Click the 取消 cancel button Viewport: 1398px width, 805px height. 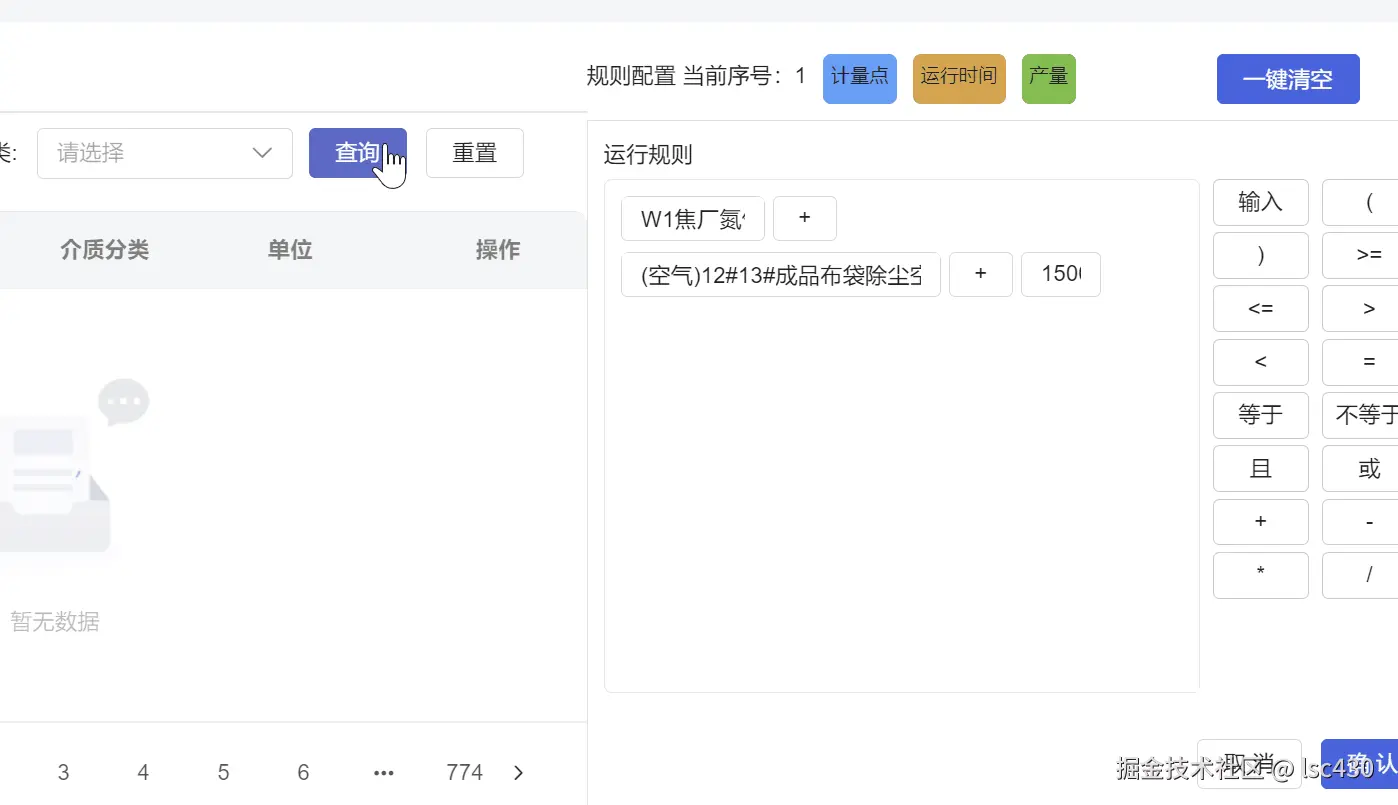click(x=1249, y=764)
